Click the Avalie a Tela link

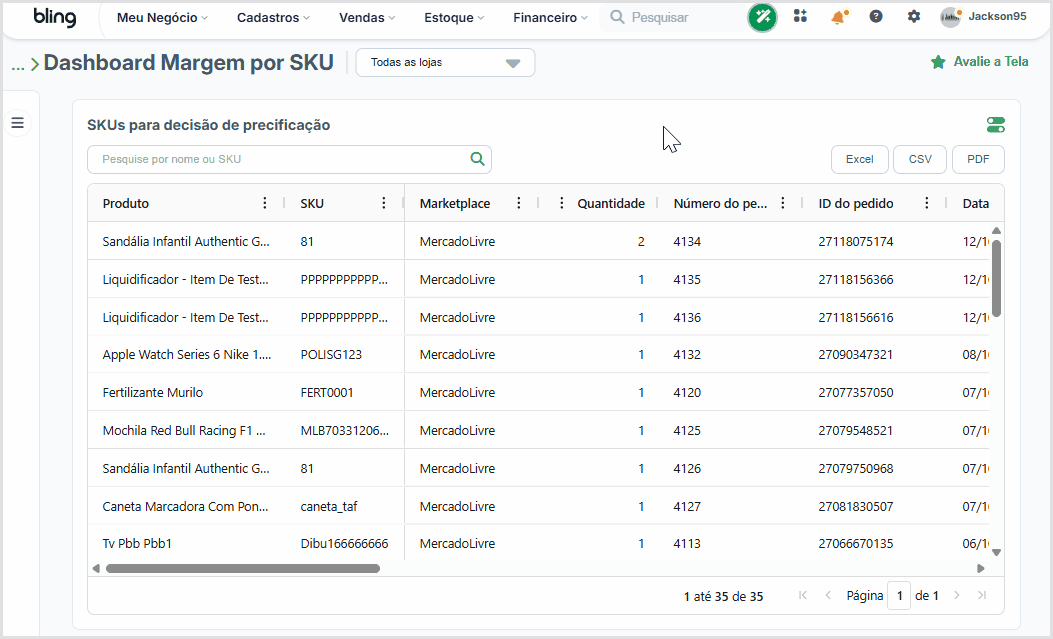point(991,62)
